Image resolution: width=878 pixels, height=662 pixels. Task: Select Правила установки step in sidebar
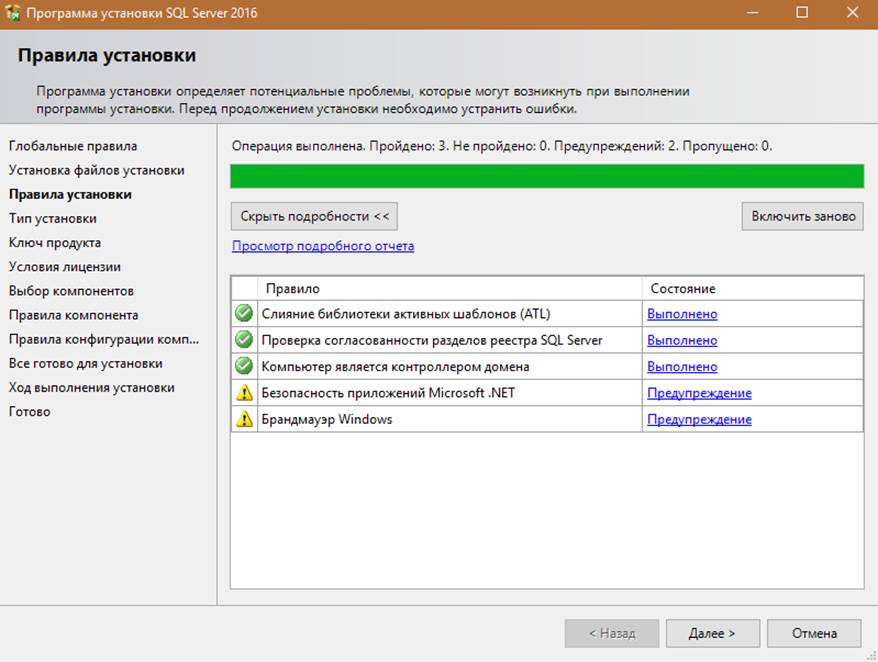(70, 194)
